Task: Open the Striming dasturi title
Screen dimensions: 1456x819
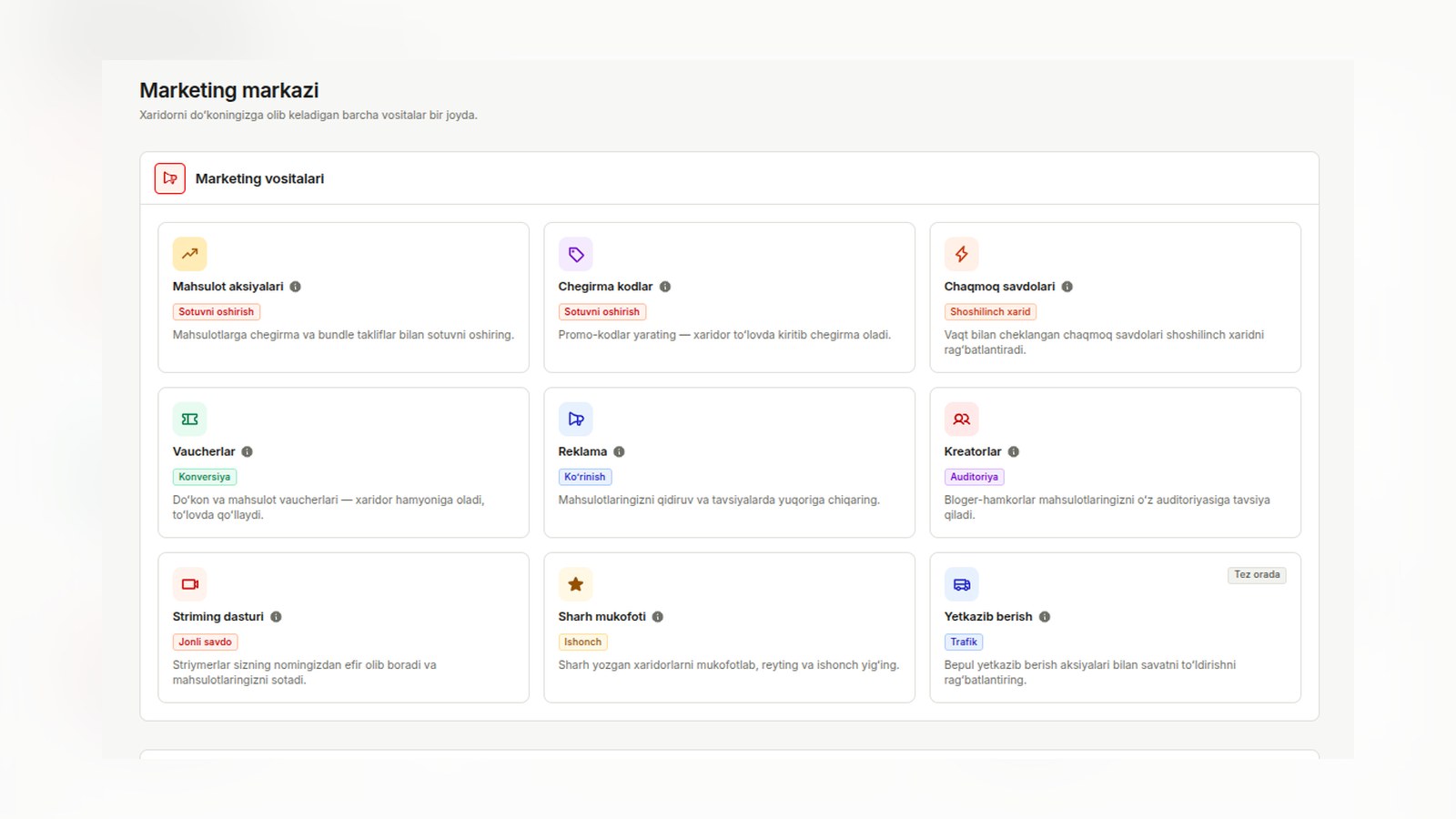Action: click(x=218, y=617)
